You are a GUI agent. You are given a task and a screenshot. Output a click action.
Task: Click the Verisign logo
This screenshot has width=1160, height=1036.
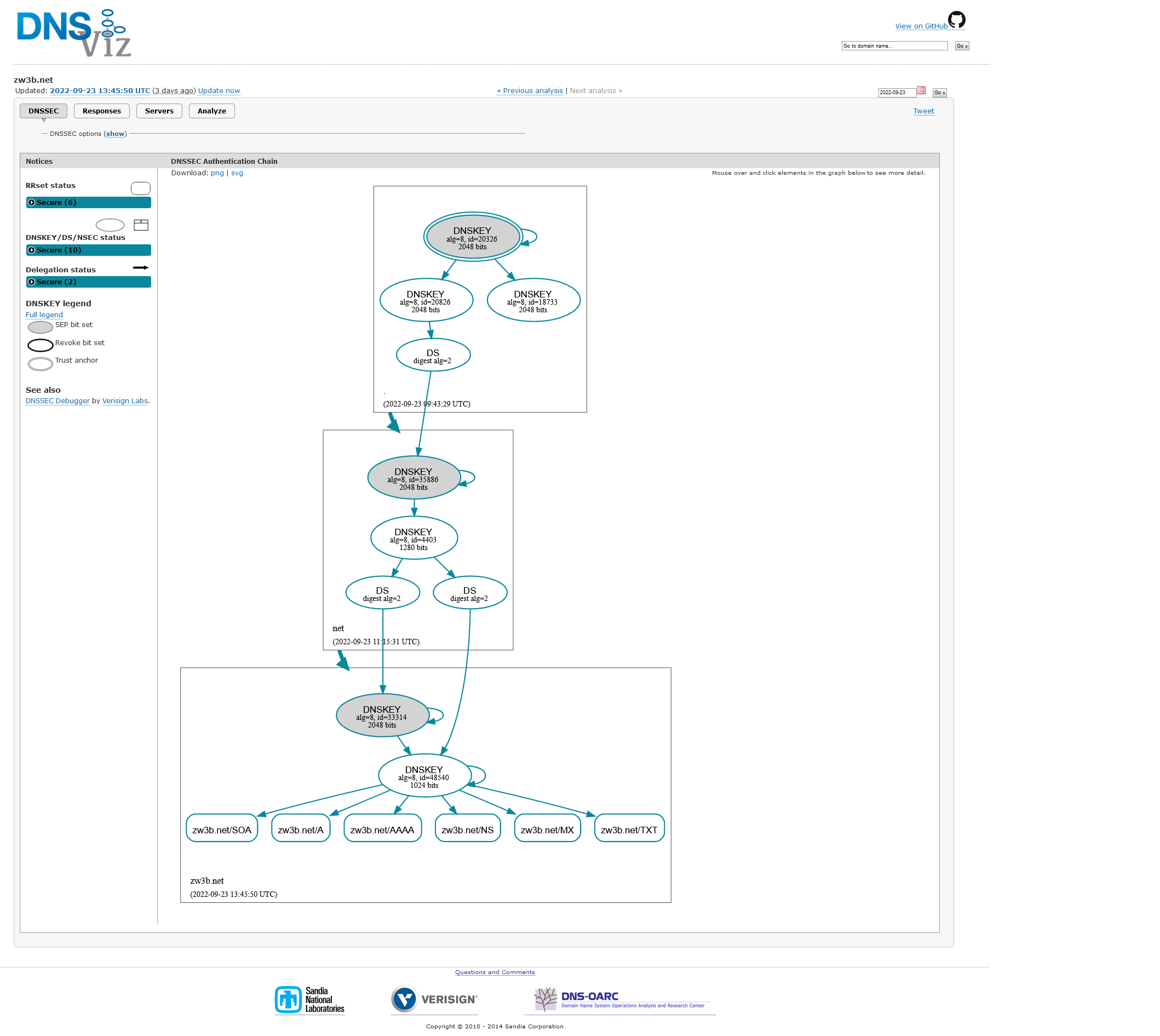point(434,1000)
